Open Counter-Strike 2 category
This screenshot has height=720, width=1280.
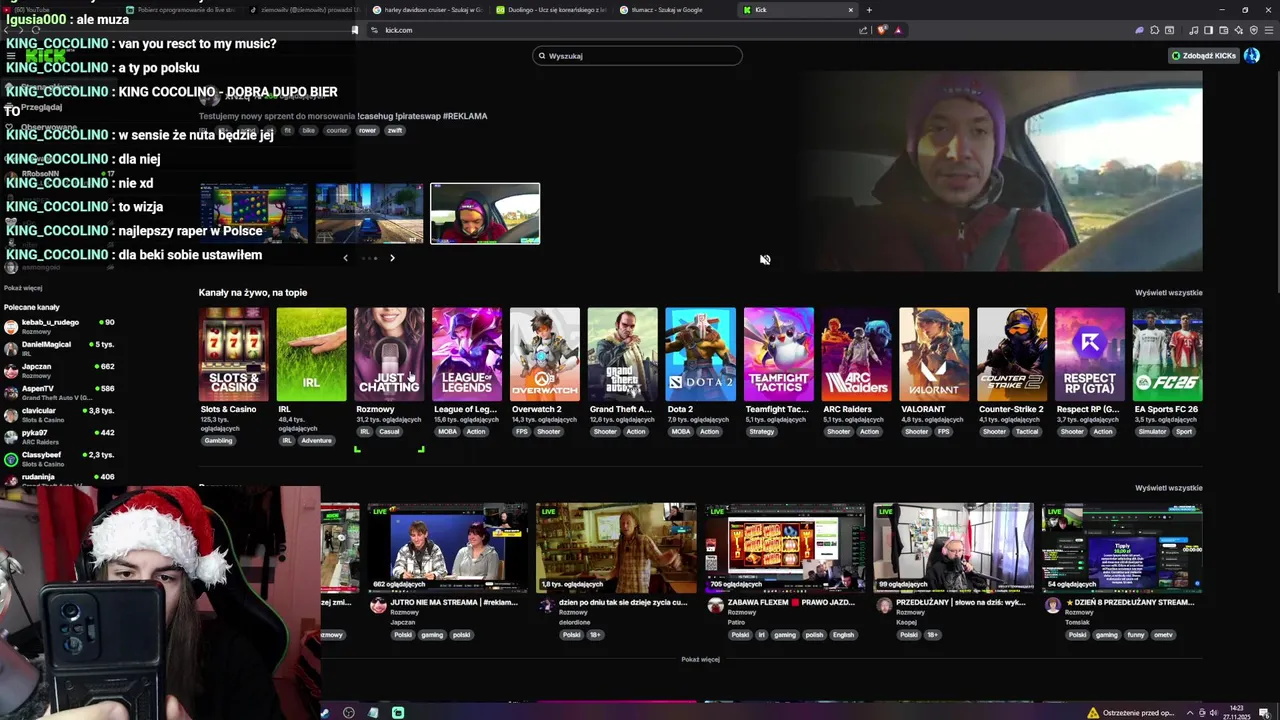click(x=1012, y=354)
